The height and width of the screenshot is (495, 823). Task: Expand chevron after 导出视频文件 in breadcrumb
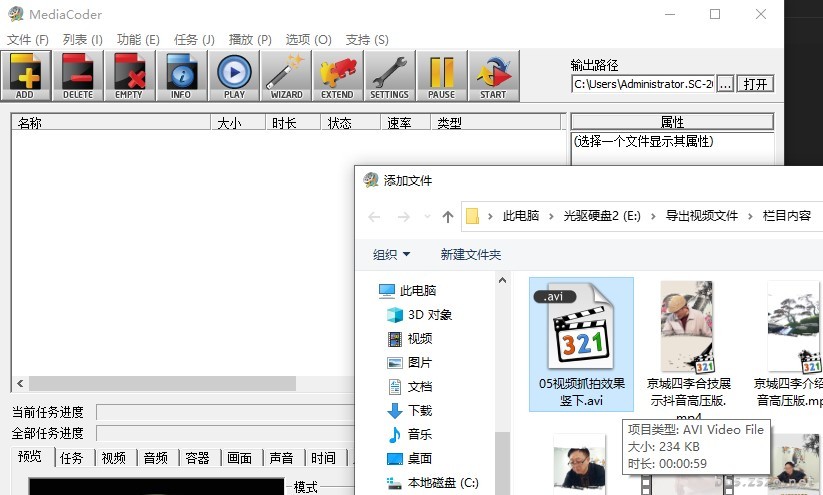pos(750,216)
